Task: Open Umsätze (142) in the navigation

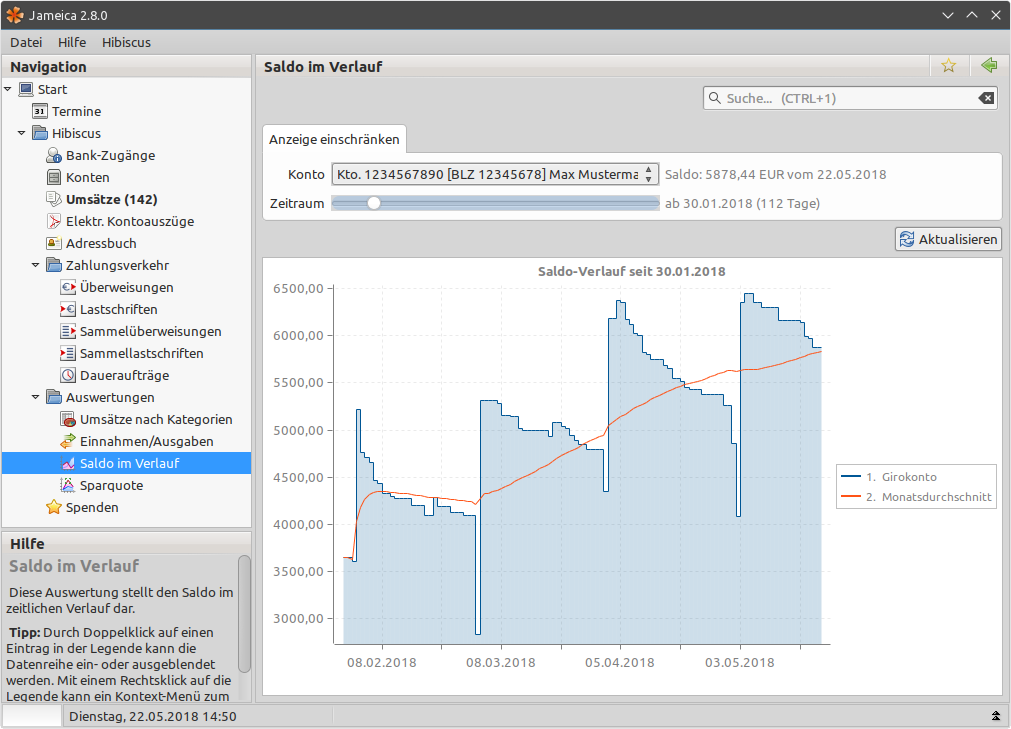Action: coord(112,199)
